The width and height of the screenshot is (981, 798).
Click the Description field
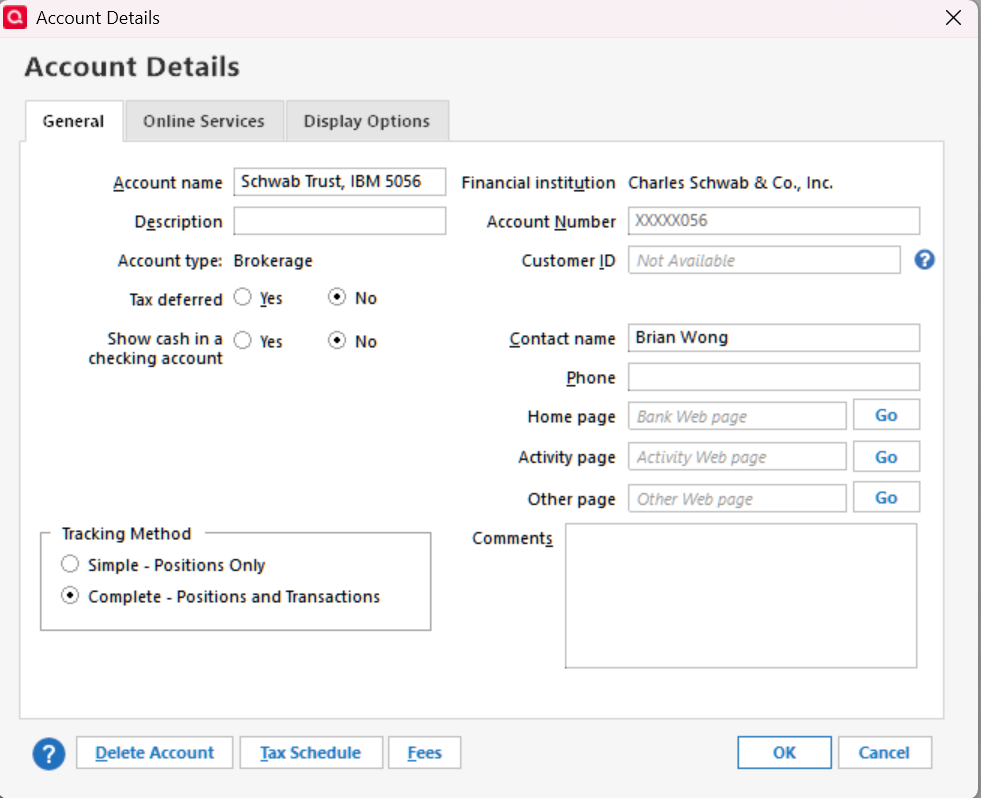tap(340, 221)
